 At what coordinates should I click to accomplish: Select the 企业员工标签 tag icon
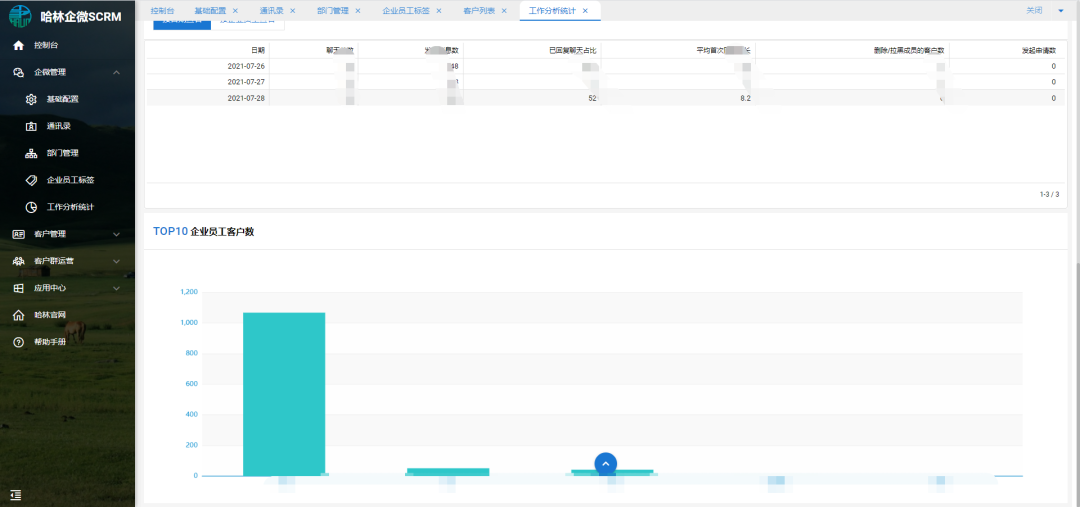pos(32,180)
